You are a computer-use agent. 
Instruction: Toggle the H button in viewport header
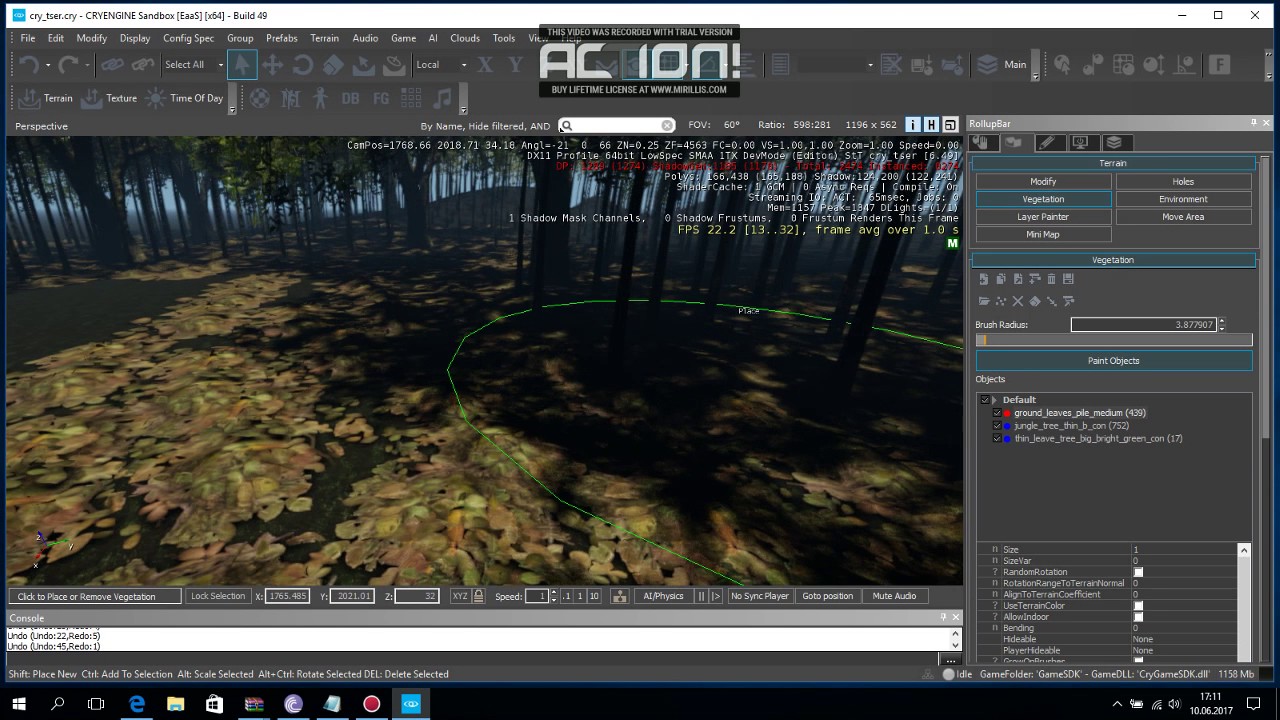click(x=931, y=125)
